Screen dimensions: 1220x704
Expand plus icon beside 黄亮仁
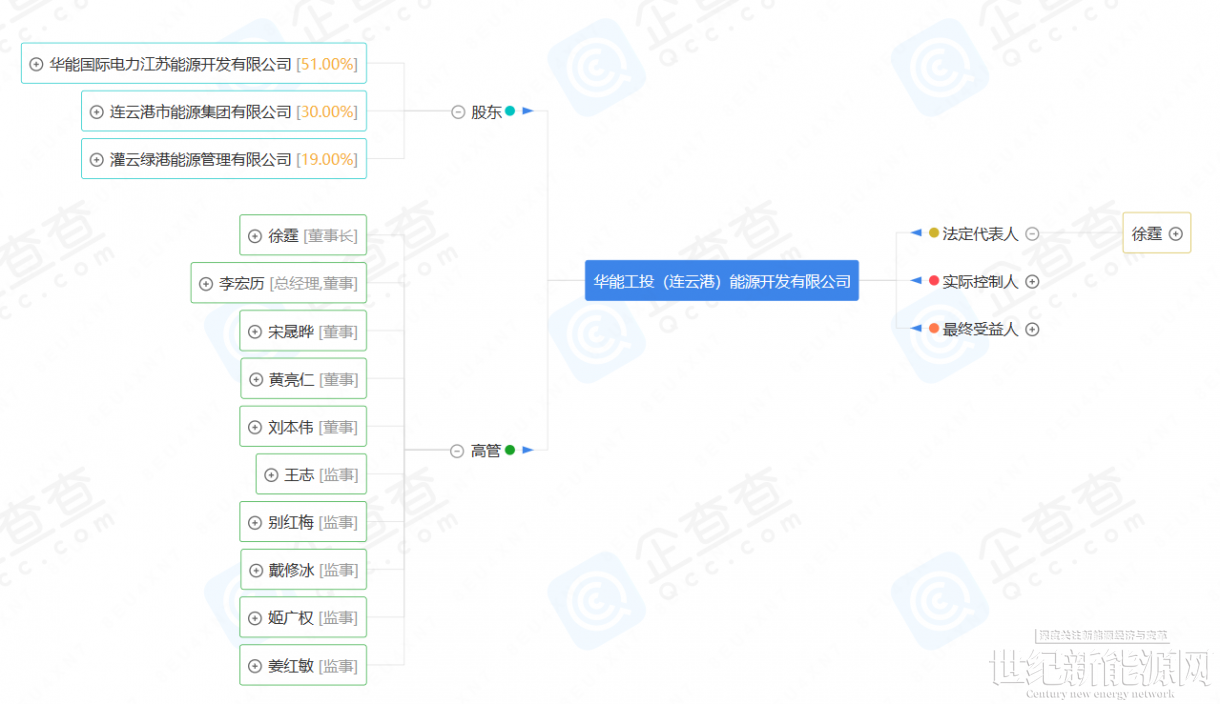256,380
